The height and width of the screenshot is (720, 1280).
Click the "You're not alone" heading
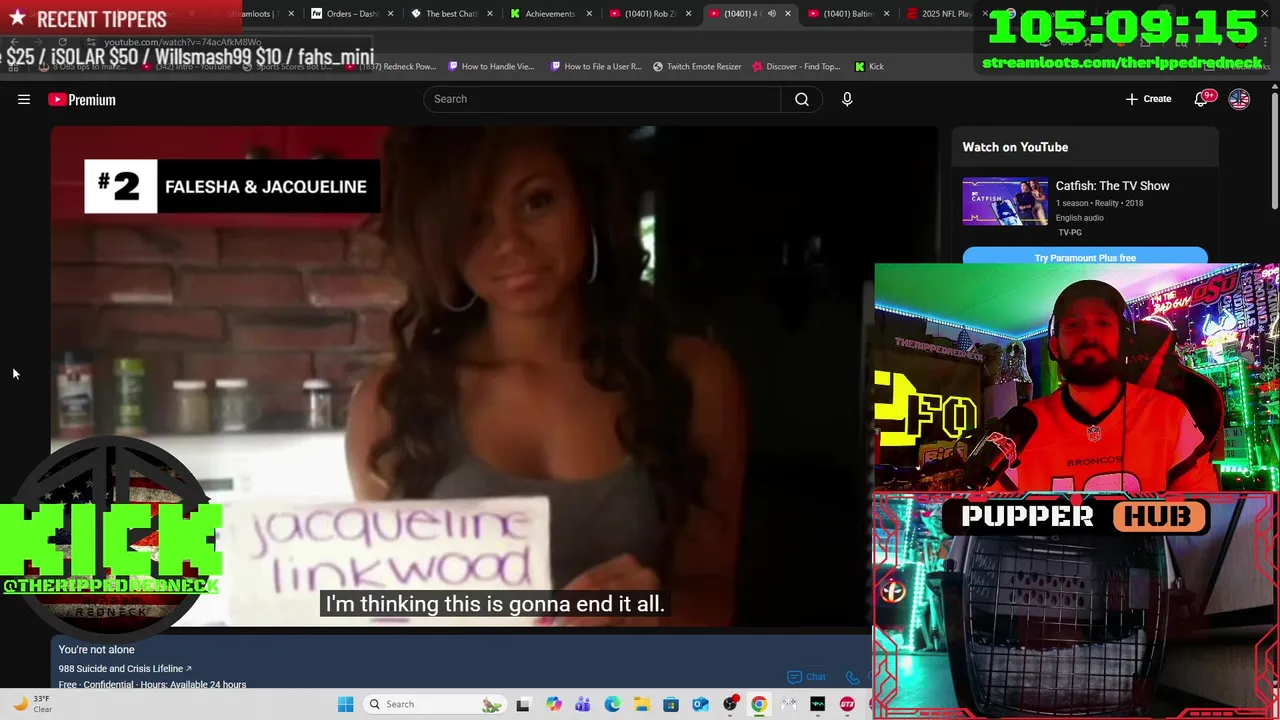(96, 649)
